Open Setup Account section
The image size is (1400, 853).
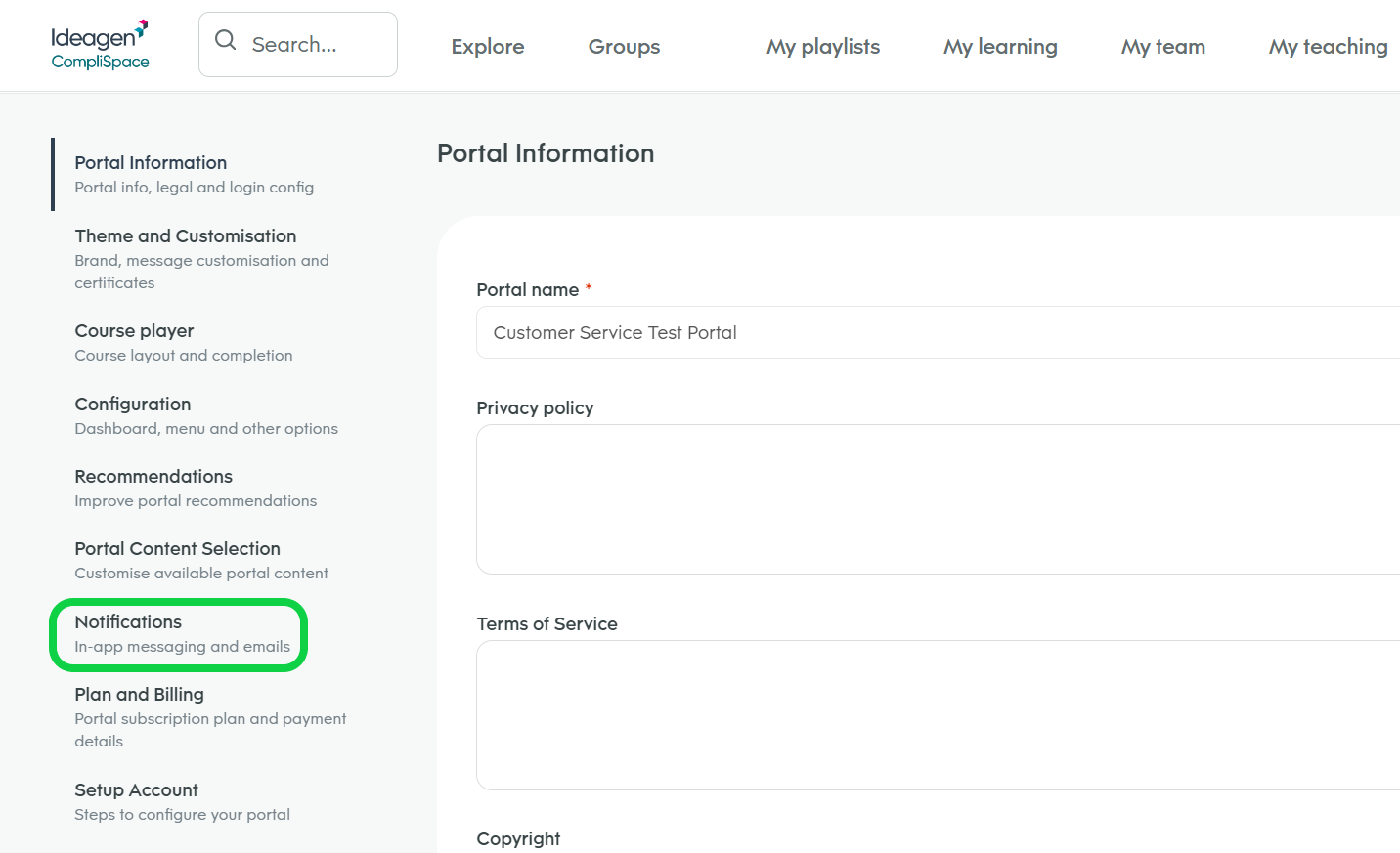click(182, 801)
